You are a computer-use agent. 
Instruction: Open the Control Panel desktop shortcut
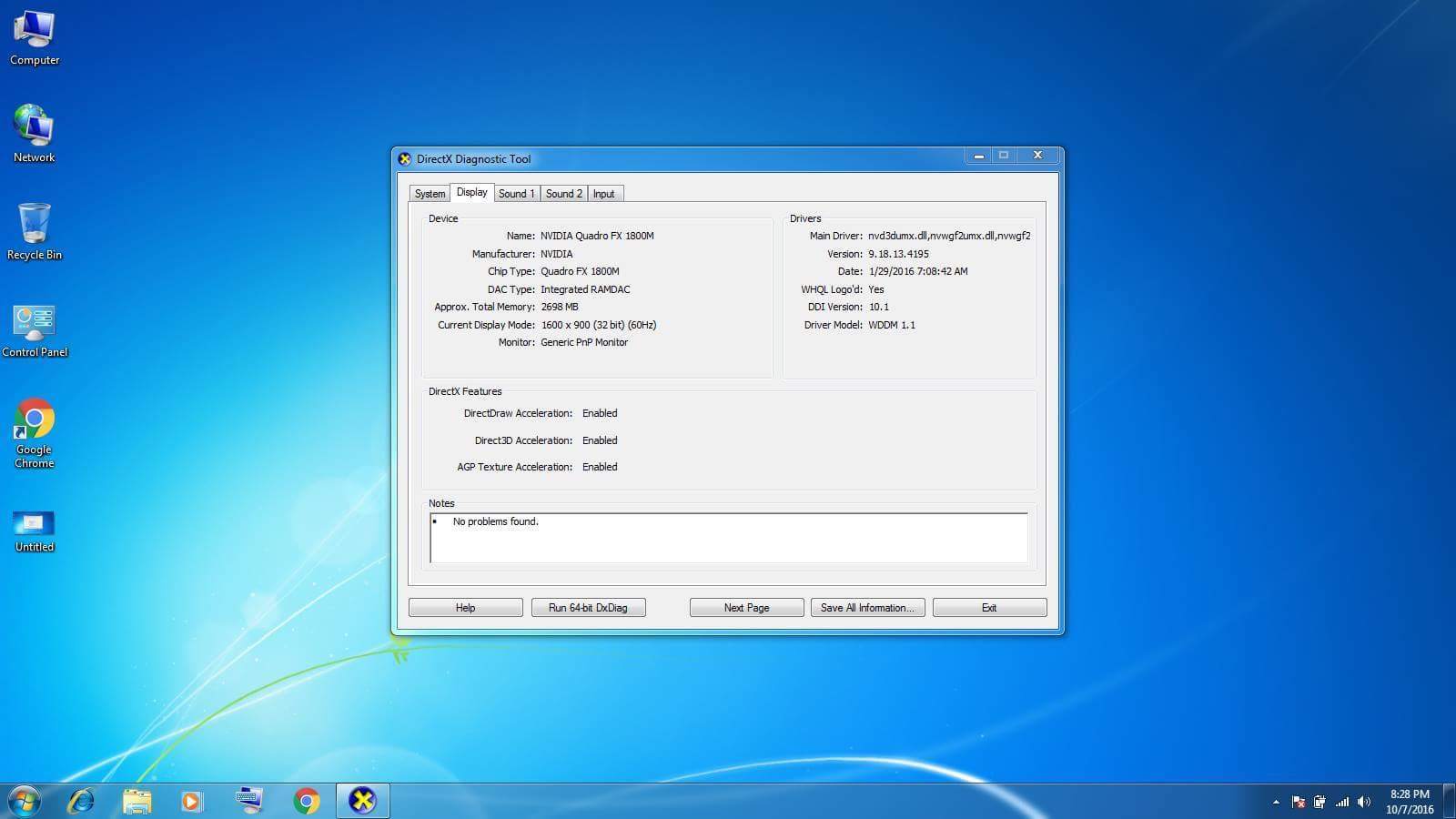35,329
